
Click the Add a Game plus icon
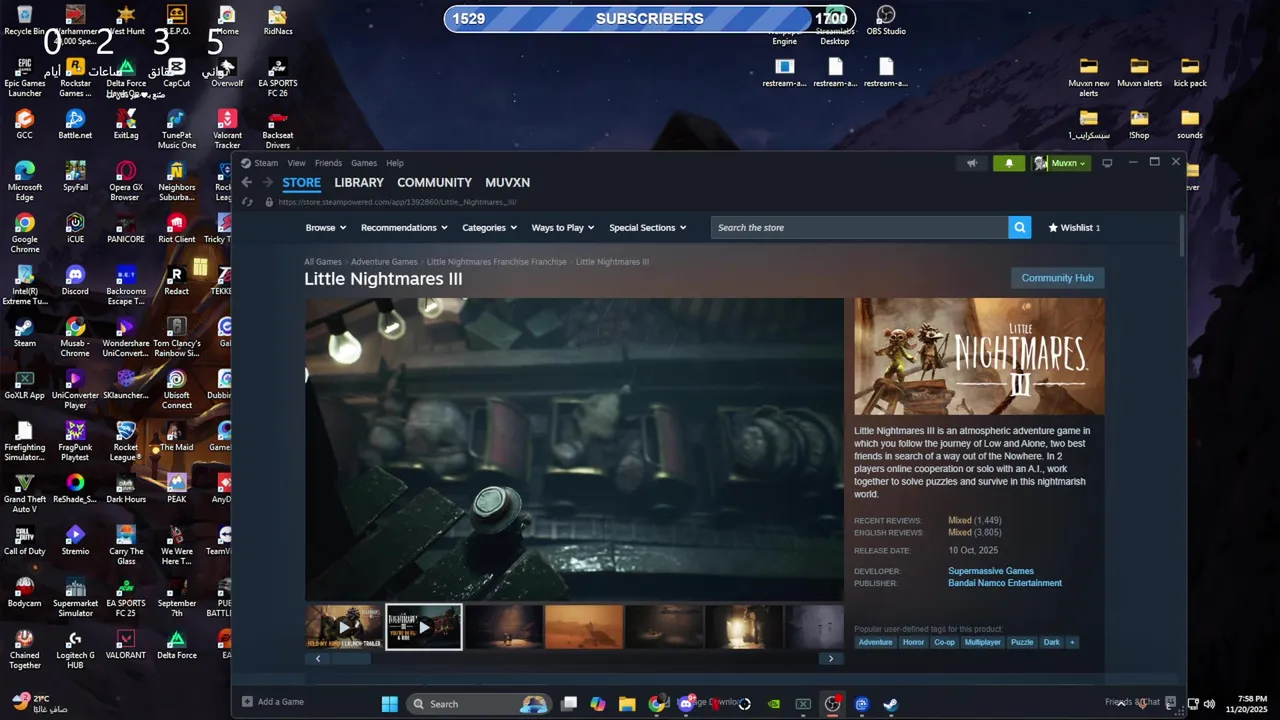pos(247,702)
